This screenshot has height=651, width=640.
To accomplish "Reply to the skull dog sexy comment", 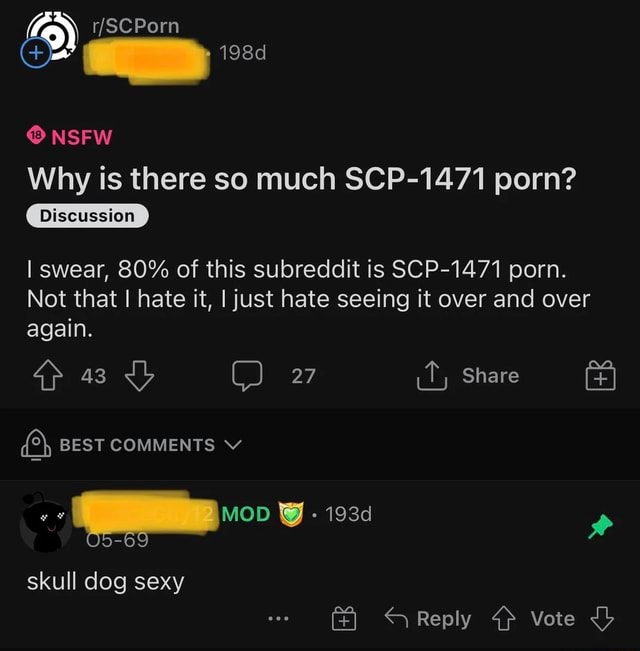I will (428, 619).
